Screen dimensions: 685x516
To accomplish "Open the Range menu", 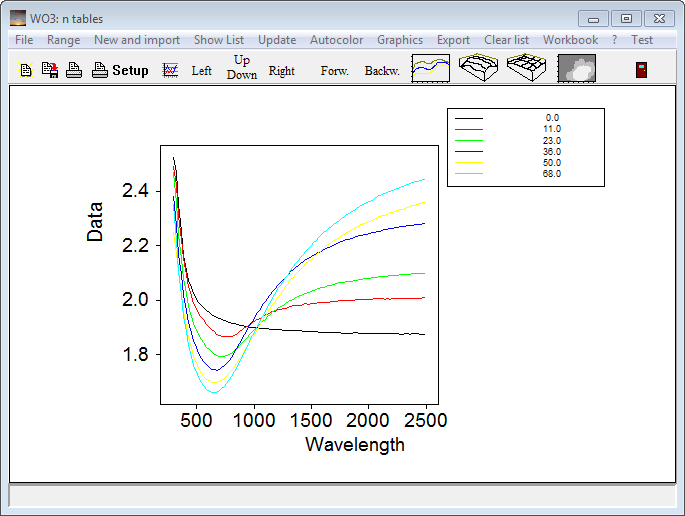I will coord(63,40).
